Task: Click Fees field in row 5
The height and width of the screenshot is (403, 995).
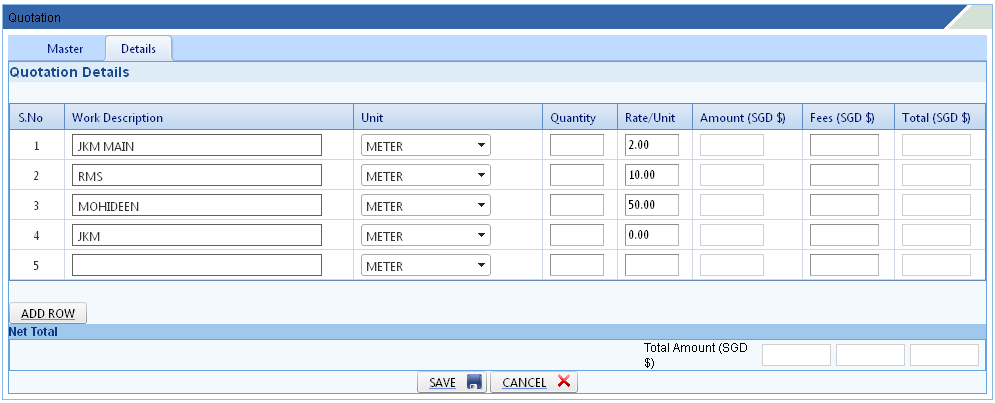Action: (845, 265)
